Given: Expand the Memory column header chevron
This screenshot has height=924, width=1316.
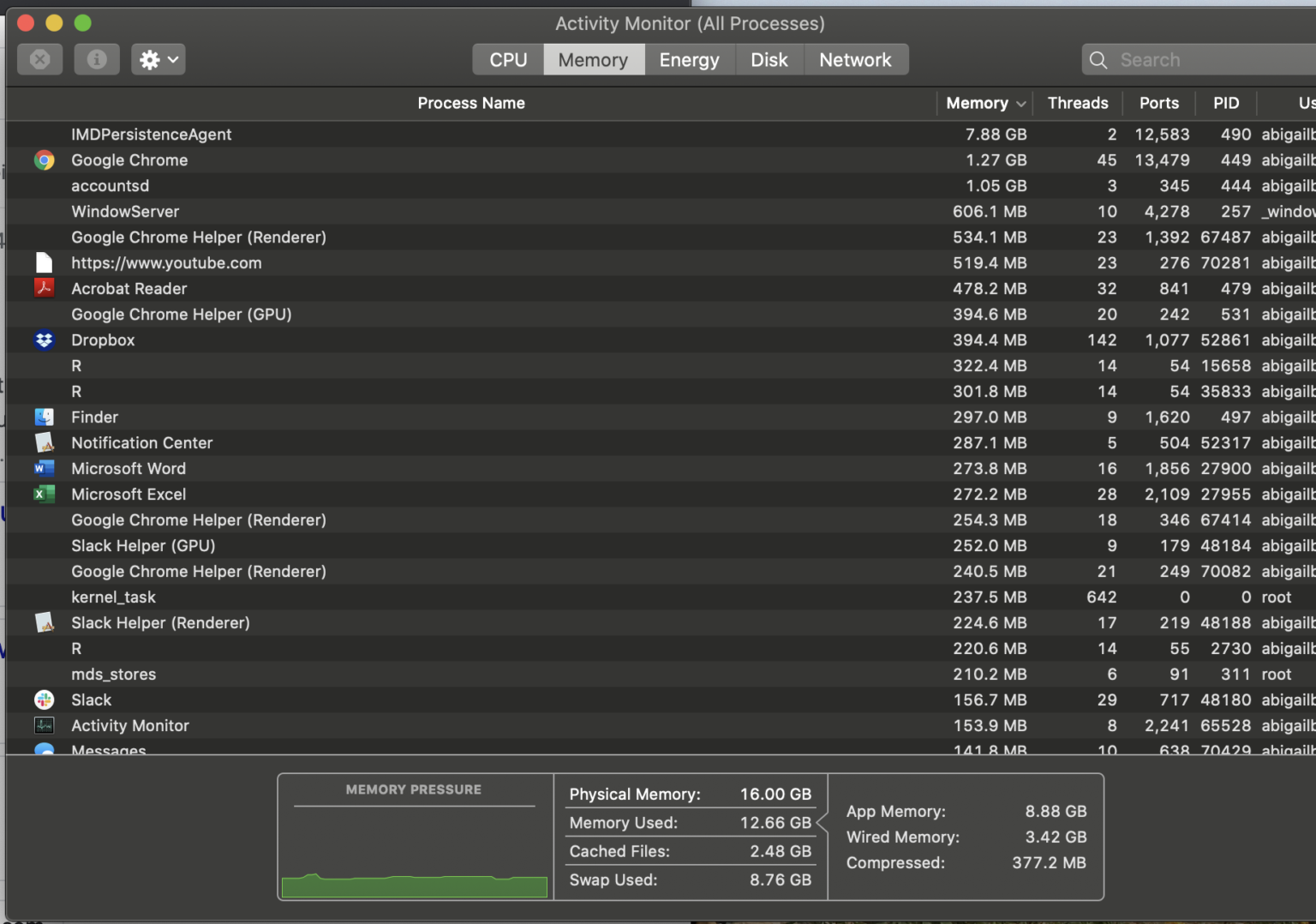Looking at the screenshot, I should [x=1020, y=103].
